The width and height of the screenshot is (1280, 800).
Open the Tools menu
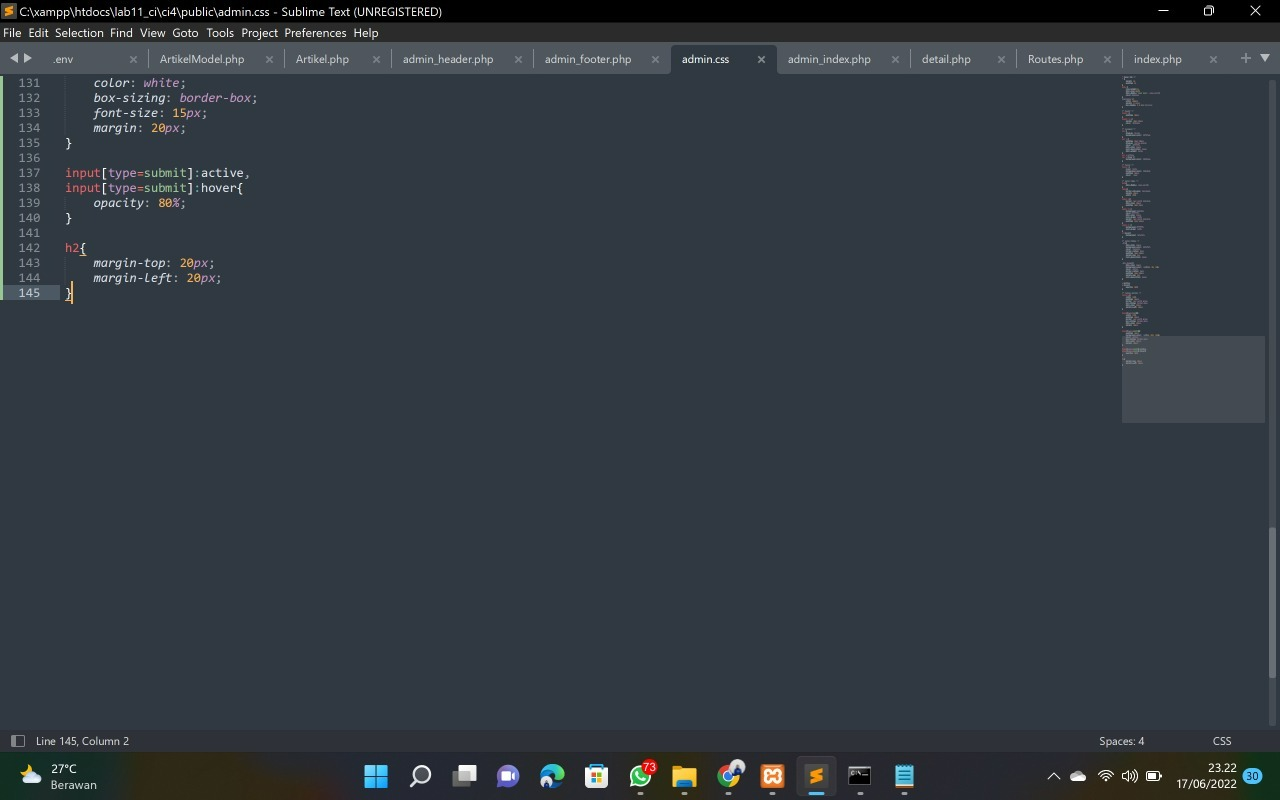click(x=219, y=33)
